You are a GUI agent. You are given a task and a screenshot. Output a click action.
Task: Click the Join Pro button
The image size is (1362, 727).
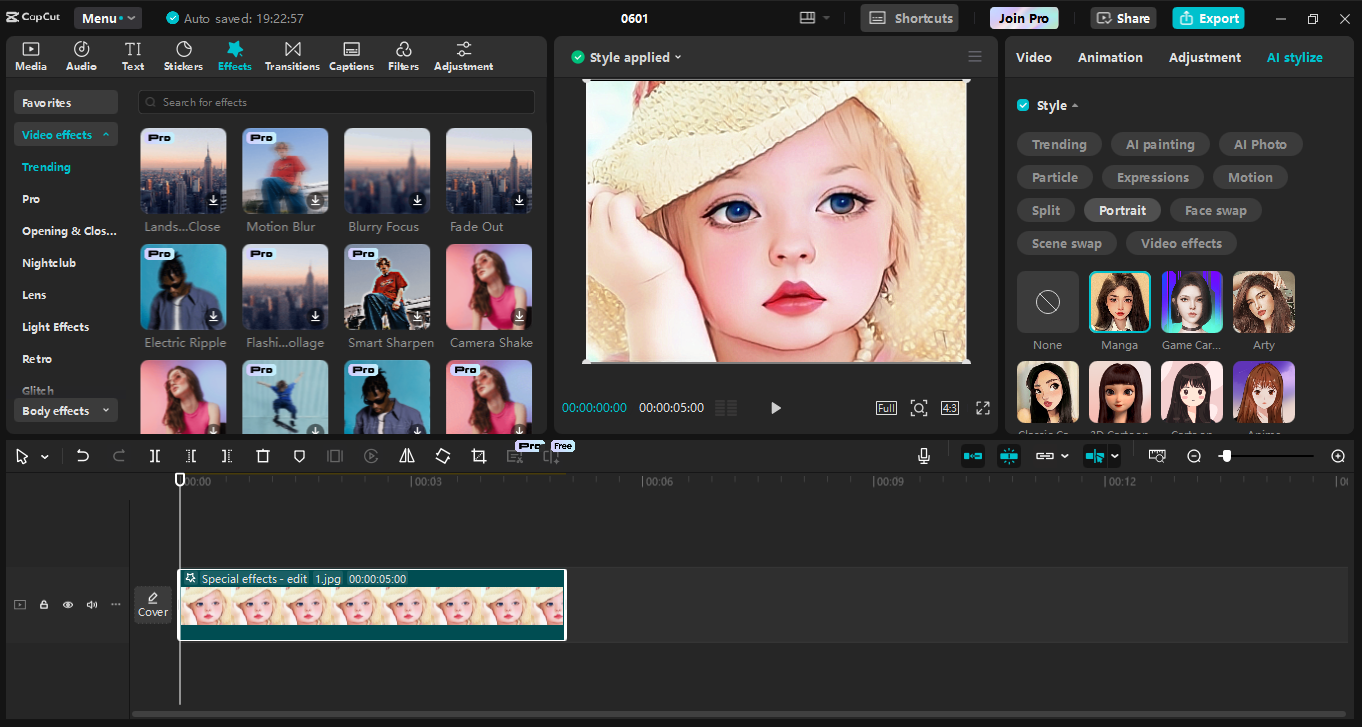coord(1024,18)
